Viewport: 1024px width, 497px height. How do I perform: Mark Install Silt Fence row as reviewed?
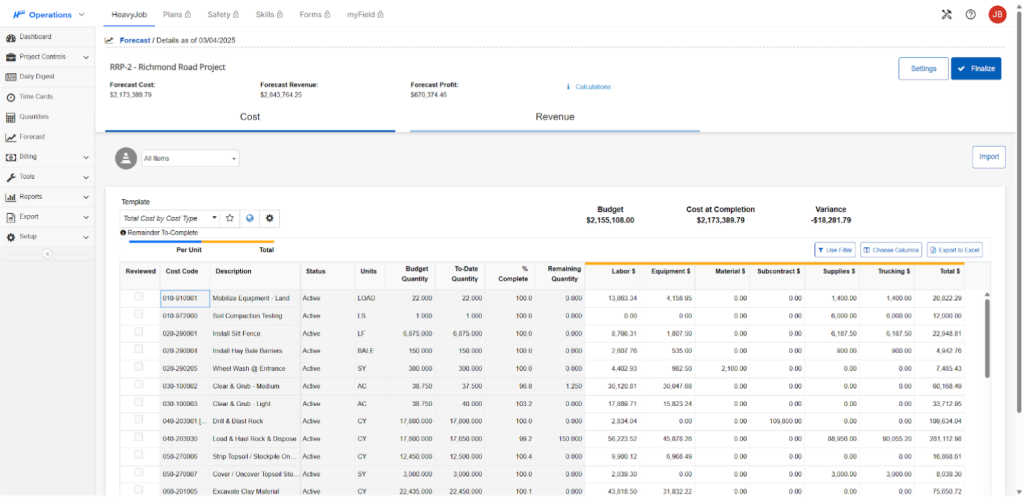pos(138,332)
